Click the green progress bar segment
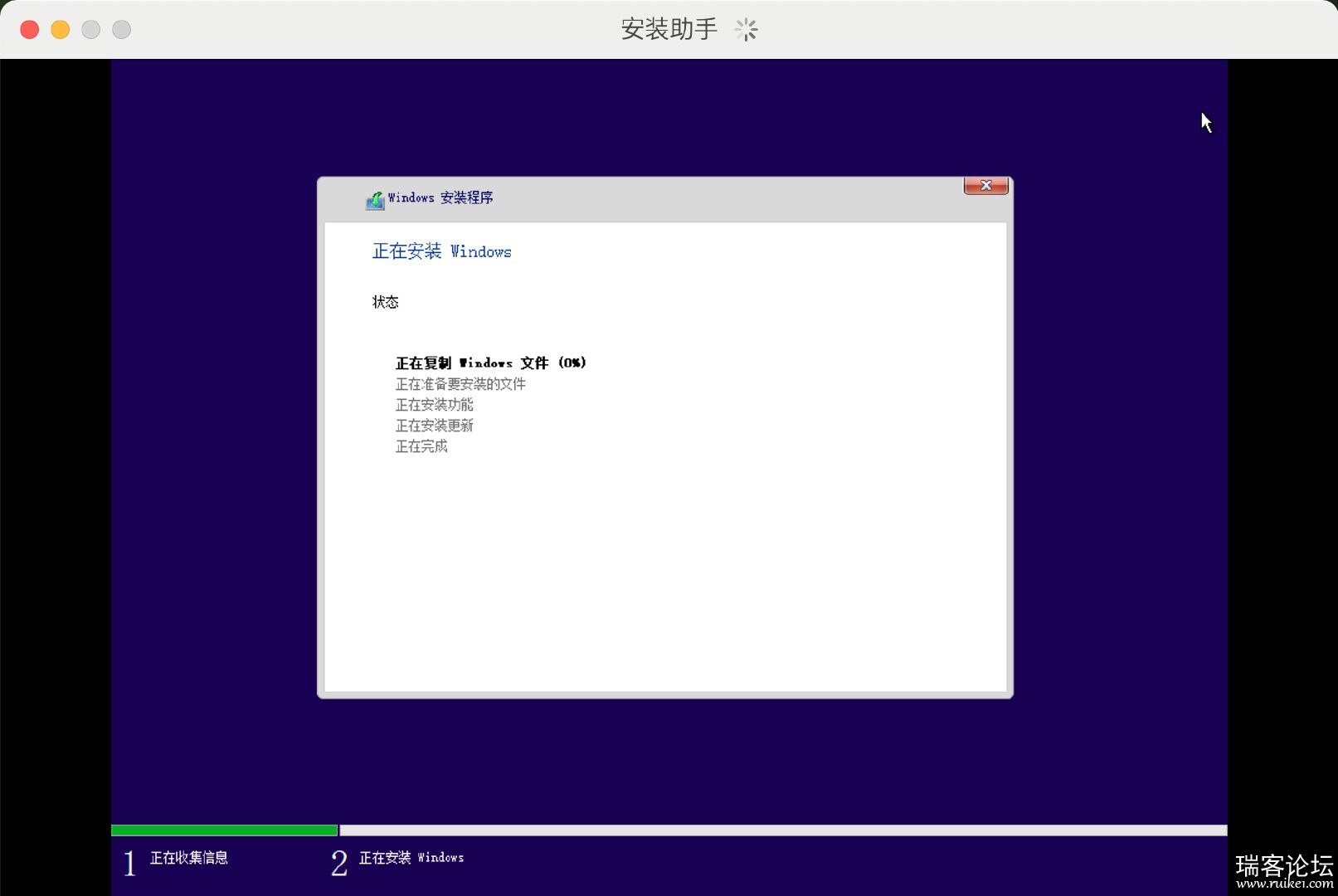The image size is (1338, 896). pos(224,830)
